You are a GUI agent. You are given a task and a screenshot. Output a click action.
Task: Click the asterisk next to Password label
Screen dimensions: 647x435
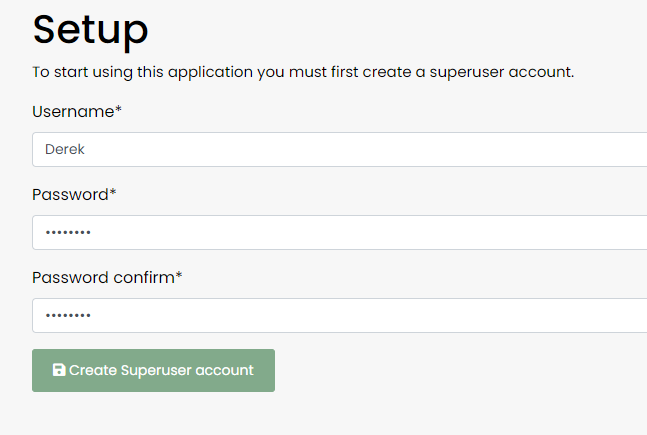[114, 193]
